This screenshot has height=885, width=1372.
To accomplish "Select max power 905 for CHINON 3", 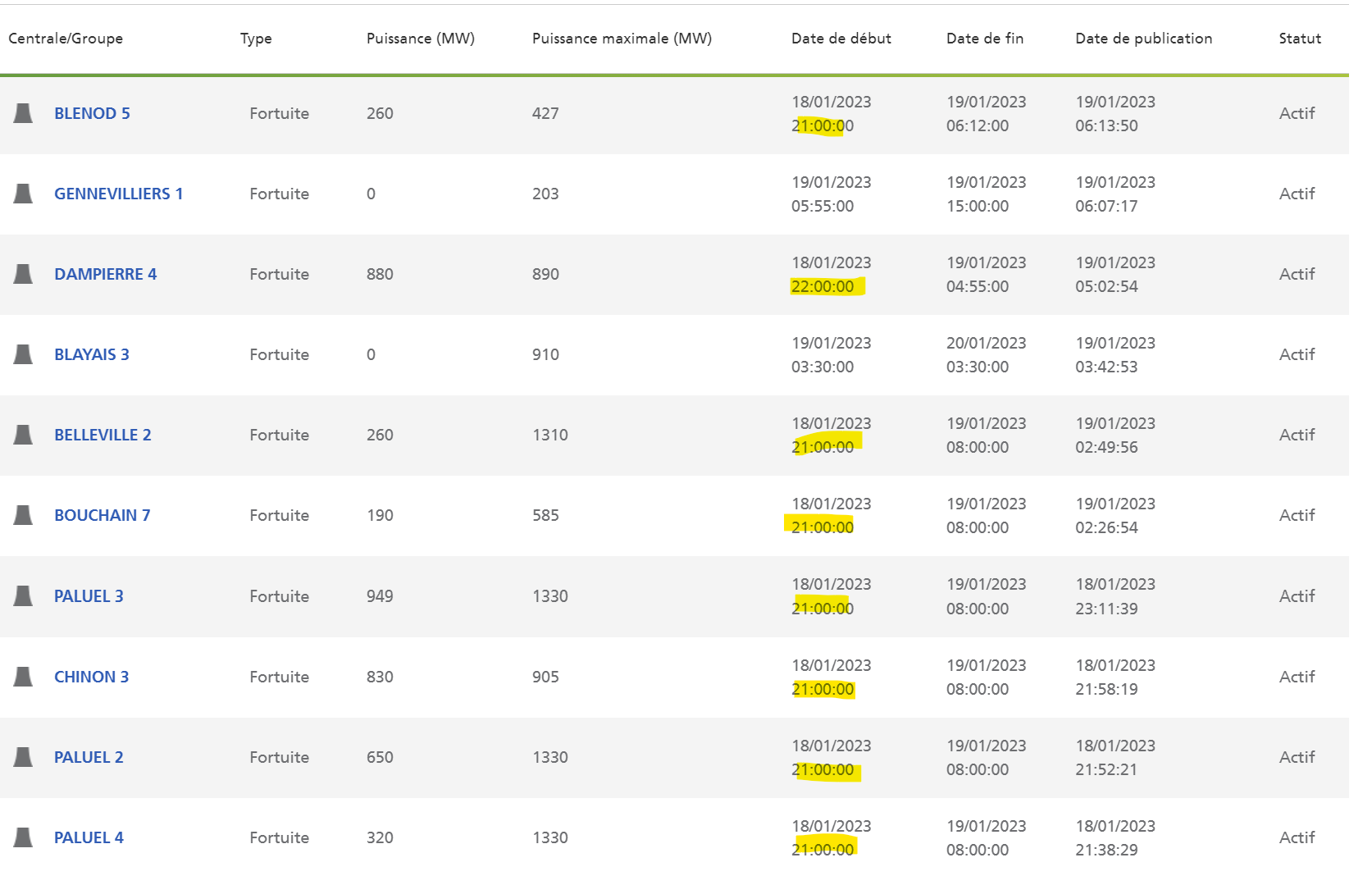I will (545, 677).
